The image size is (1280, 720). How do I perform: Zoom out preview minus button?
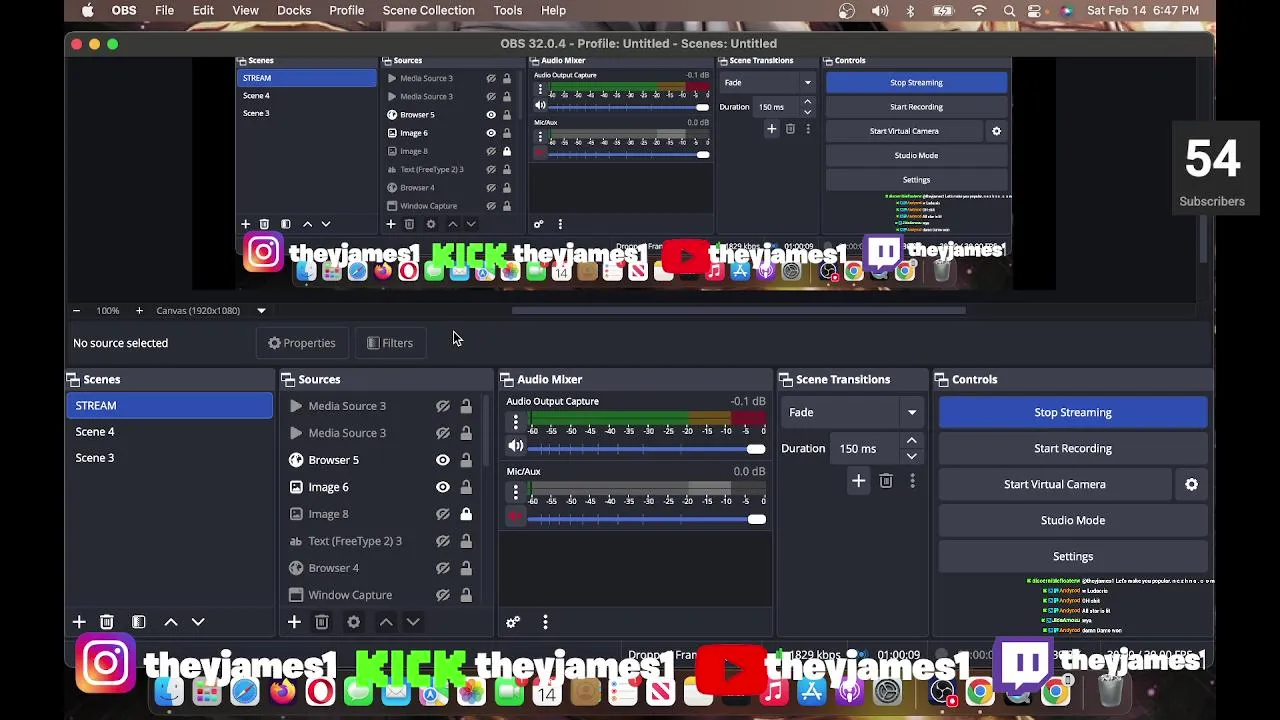pos(76,310)
